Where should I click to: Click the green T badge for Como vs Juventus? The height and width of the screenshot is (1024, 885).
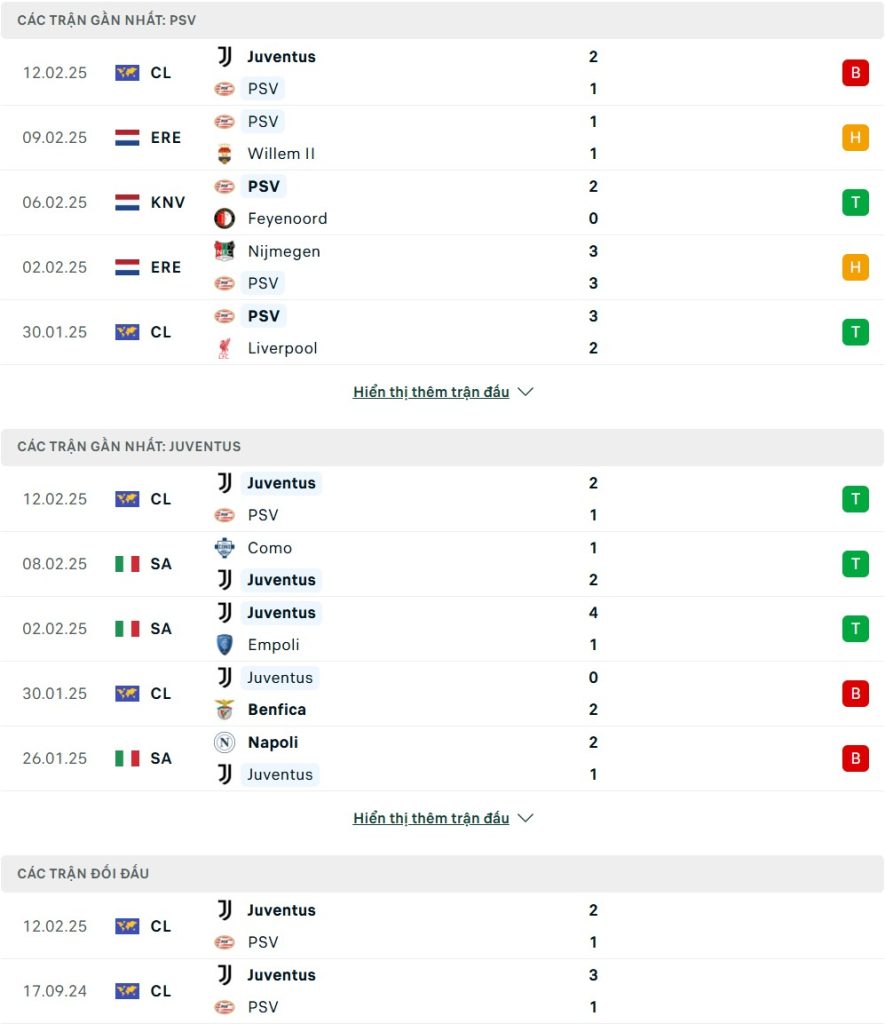[855, 564]
